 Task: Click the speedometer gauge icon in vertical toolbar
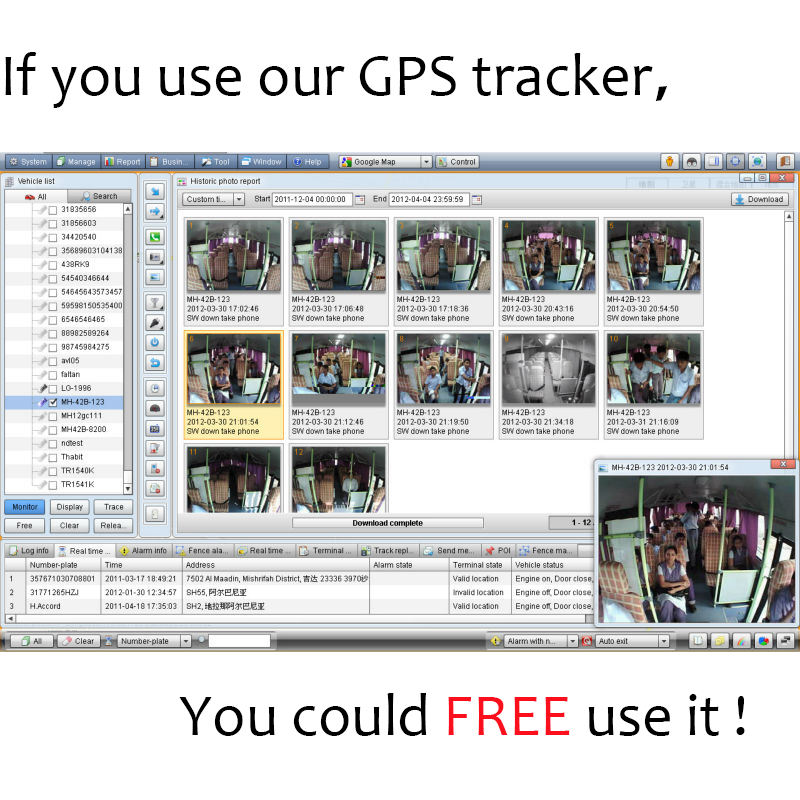(155, 408)
